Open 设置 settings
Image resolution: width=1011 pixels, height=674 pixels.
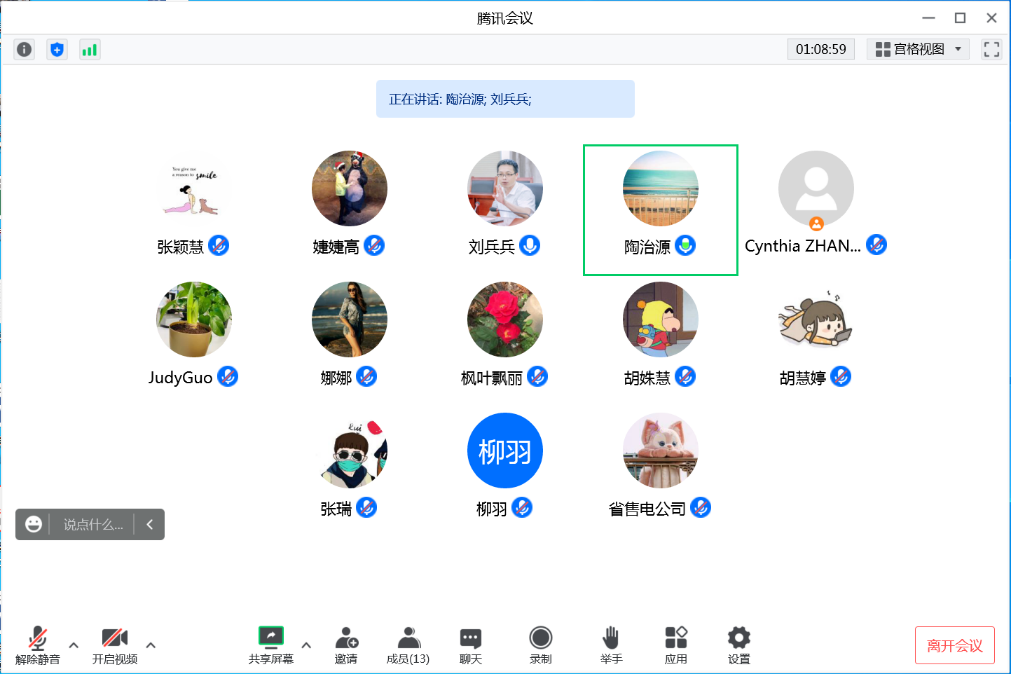click(x=739, y=645)
